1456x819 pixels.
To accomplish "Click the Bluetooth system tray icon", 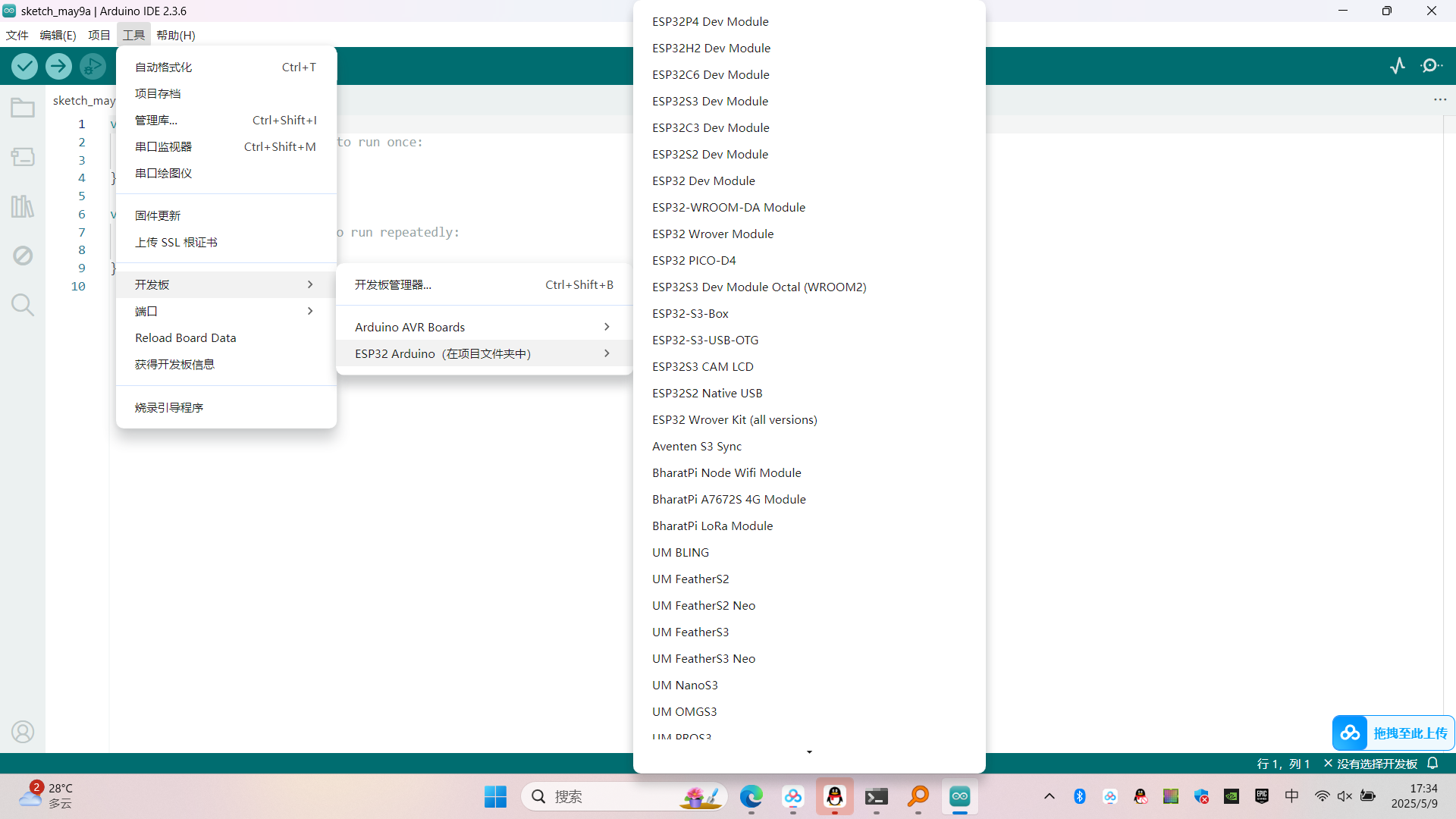I will point(1080,796).
